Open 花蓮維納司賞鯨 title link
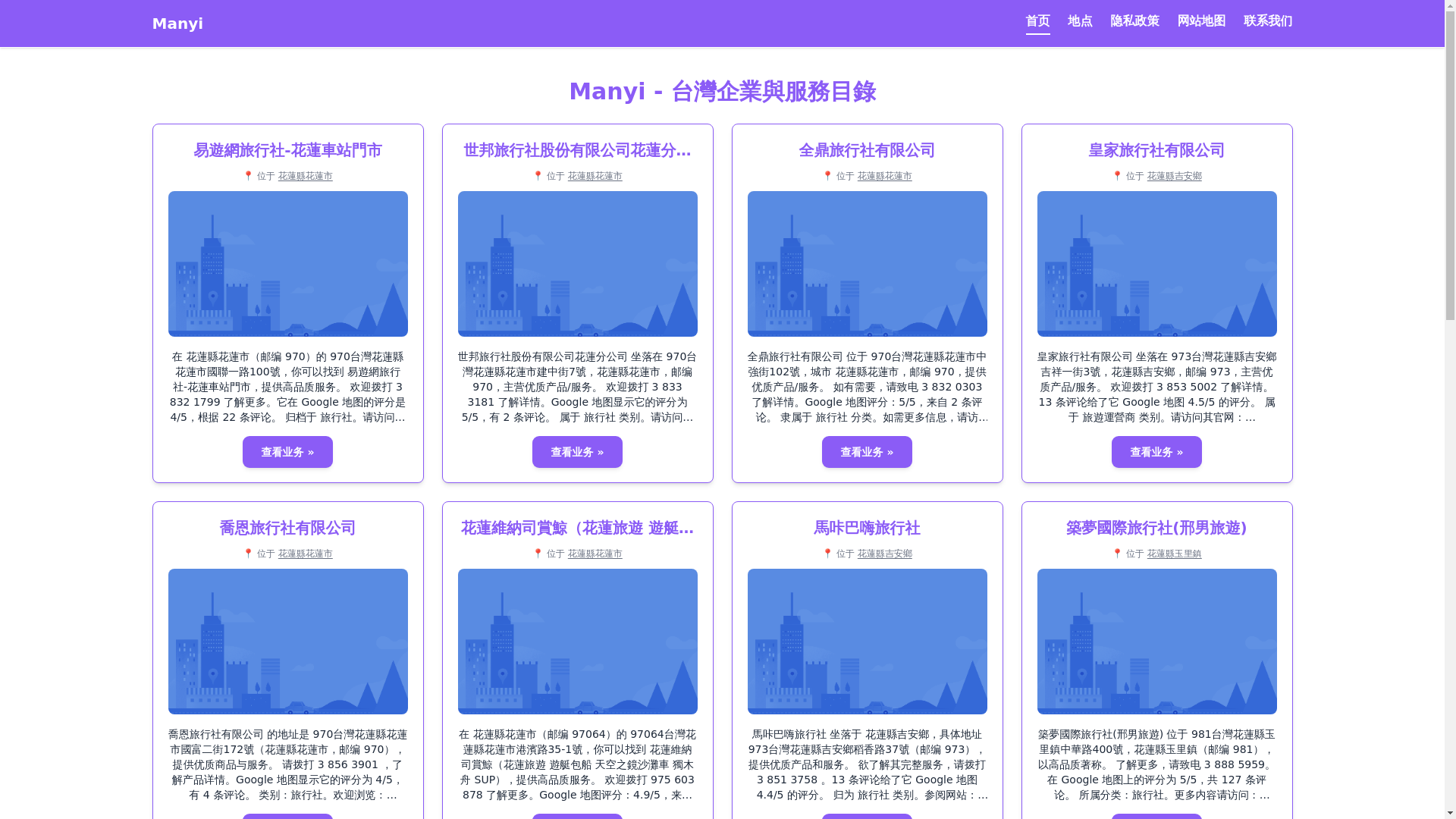1456x819 pixels. tap(577, 528)
